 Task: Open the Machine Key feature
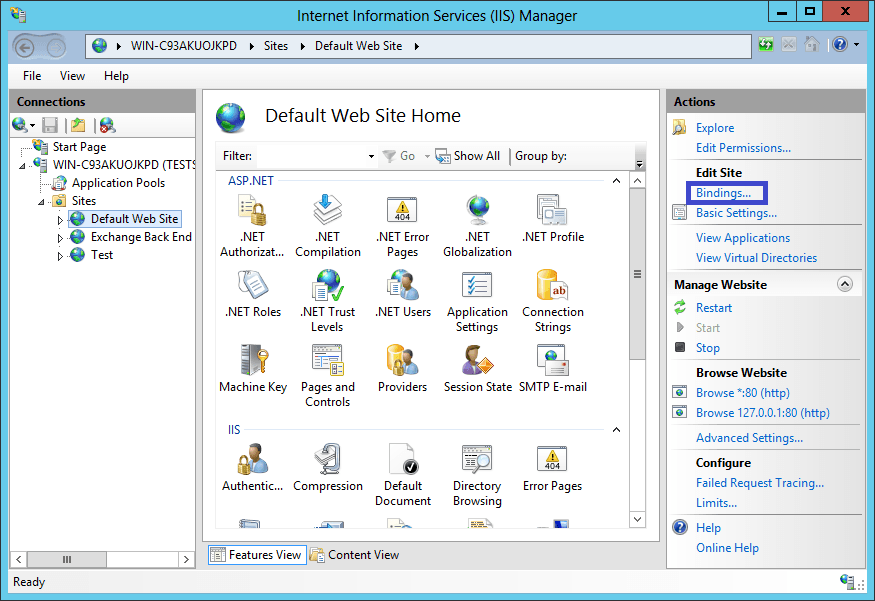[x=253, y=368]
